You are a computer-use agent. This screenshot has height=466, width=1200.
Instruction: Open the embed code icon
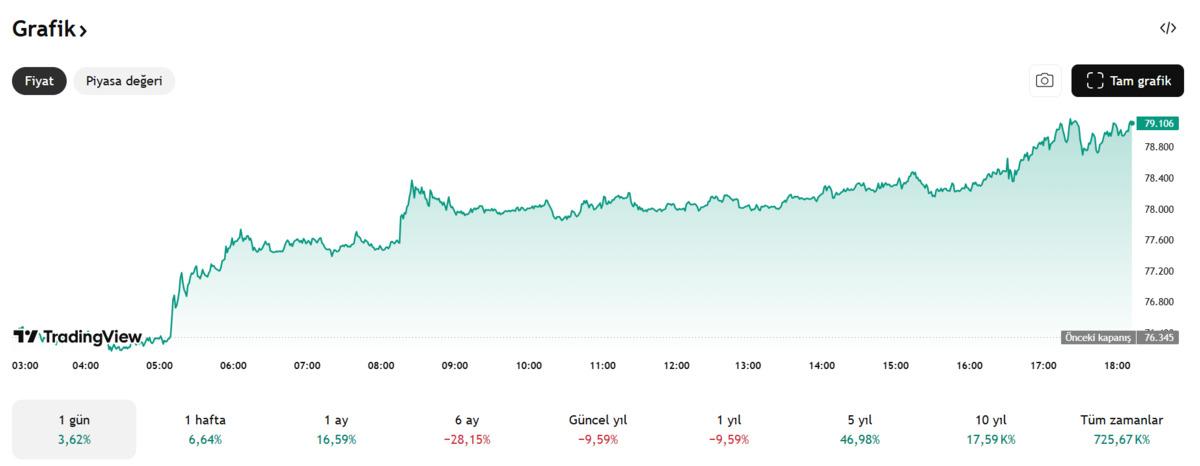1168,28
